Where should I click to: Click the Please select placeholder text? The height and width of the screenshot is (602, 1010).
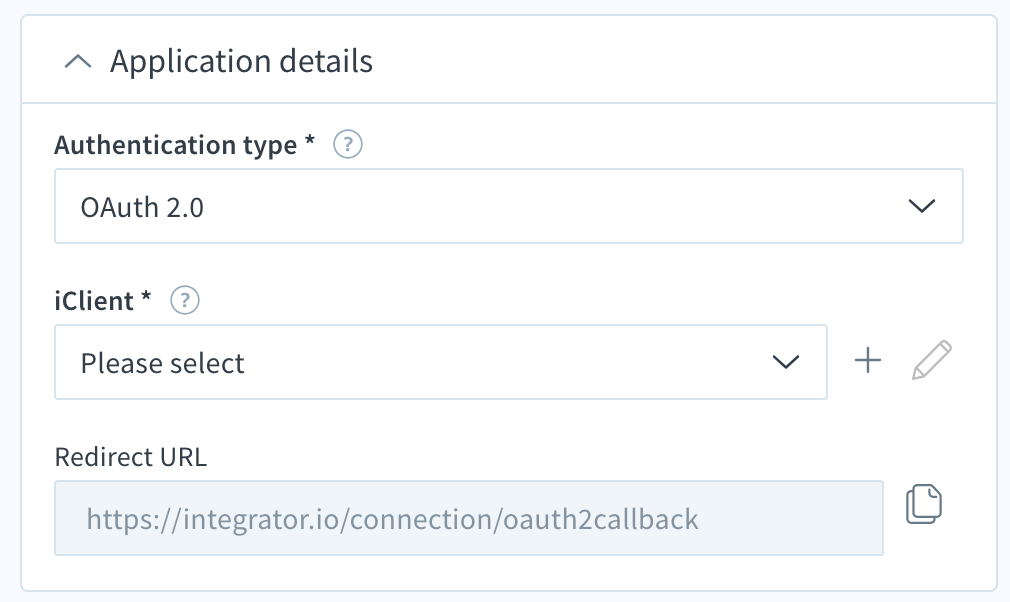coord(162,363)
